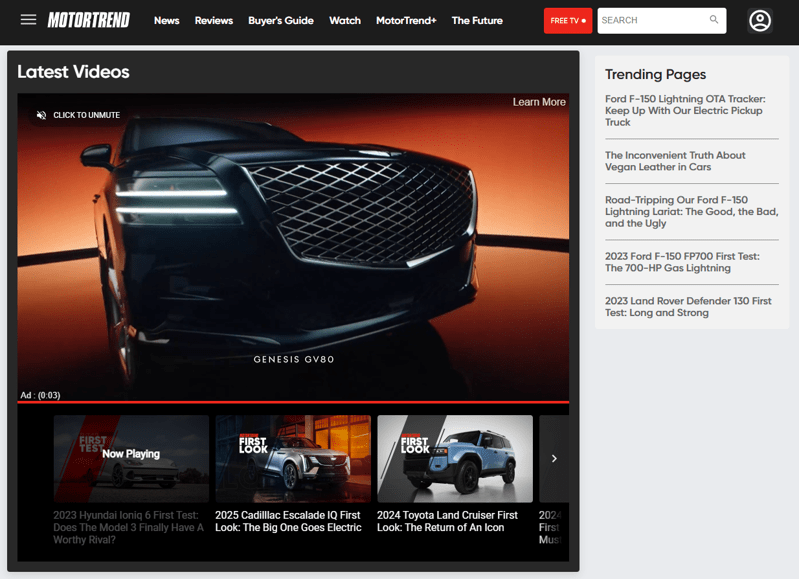Show next videos with carousel arrow
This screenshot has width=799, height=579.
[x=554, y=459]
